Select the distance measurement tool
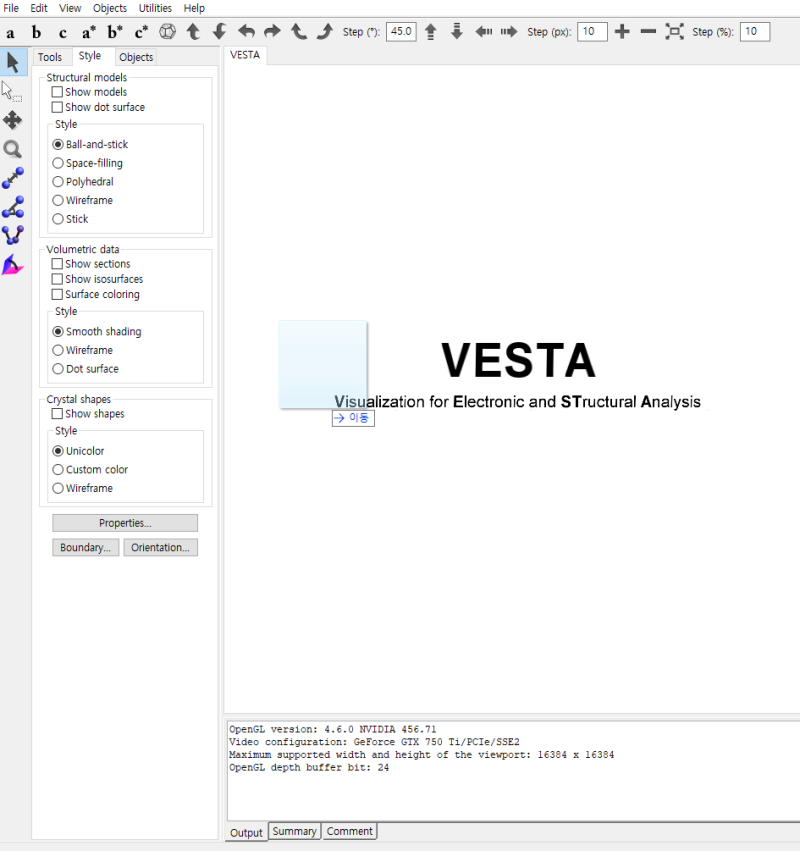Screen dimensions: 800x851 pos(12,177)
